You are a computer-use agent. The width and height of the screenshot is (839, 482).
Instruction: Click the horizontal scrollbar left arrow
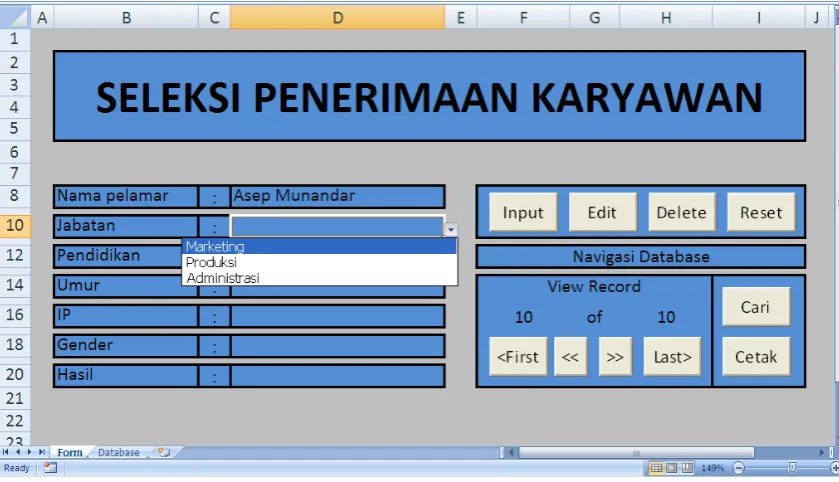point(511,453)
